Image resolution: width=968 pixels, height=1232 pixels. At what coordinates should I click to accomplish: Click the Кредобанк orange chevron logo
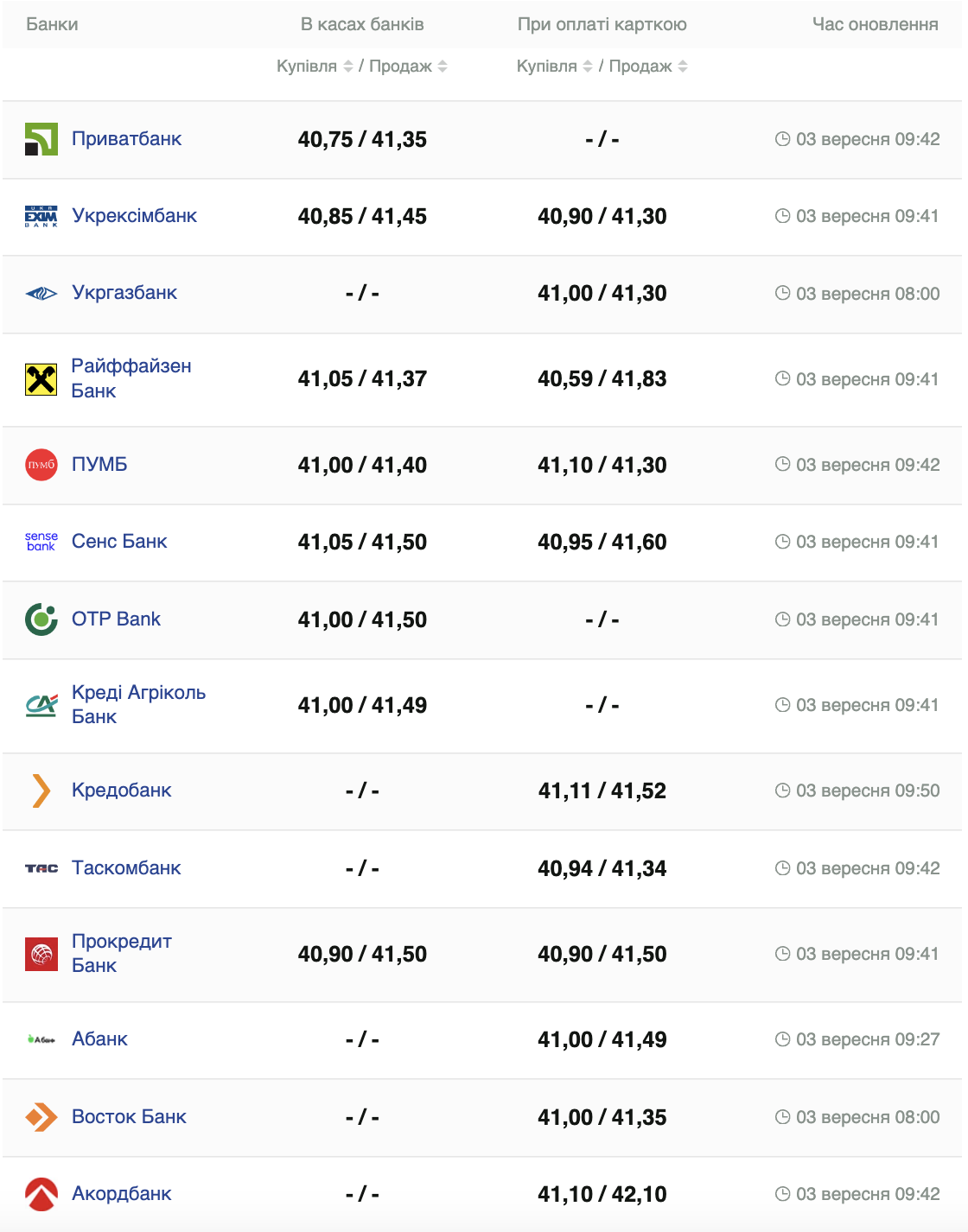(x=41, y=791)
